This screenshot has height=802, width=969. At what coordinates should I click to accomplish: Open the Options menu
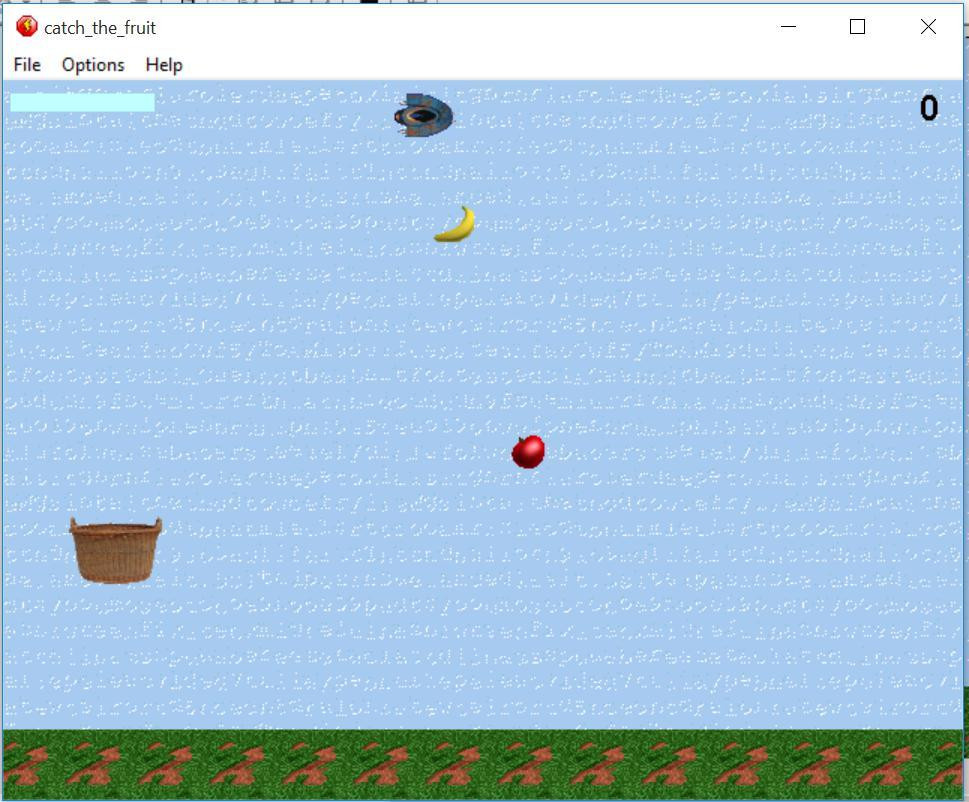[x=93, y=65]
